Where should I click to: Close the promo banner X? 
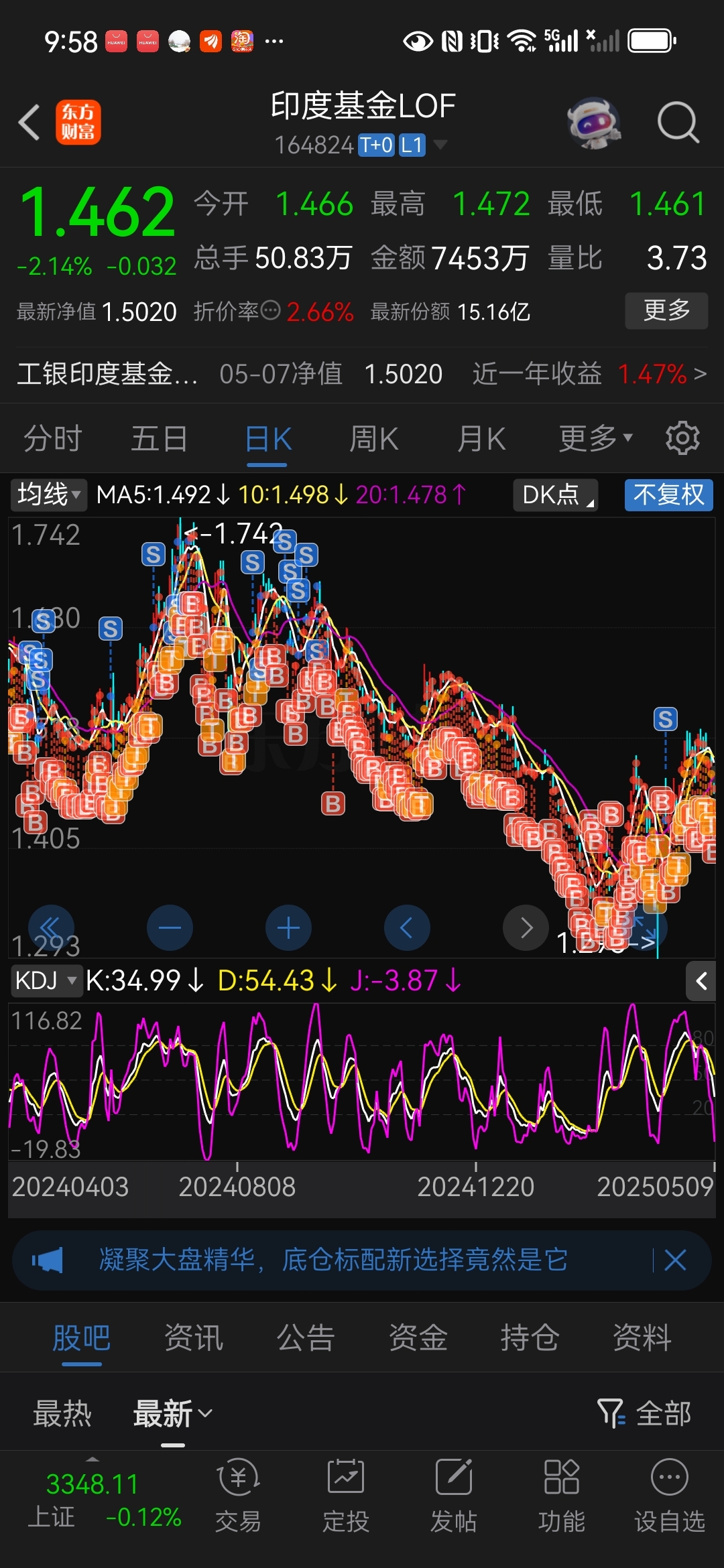[675, 1260]
